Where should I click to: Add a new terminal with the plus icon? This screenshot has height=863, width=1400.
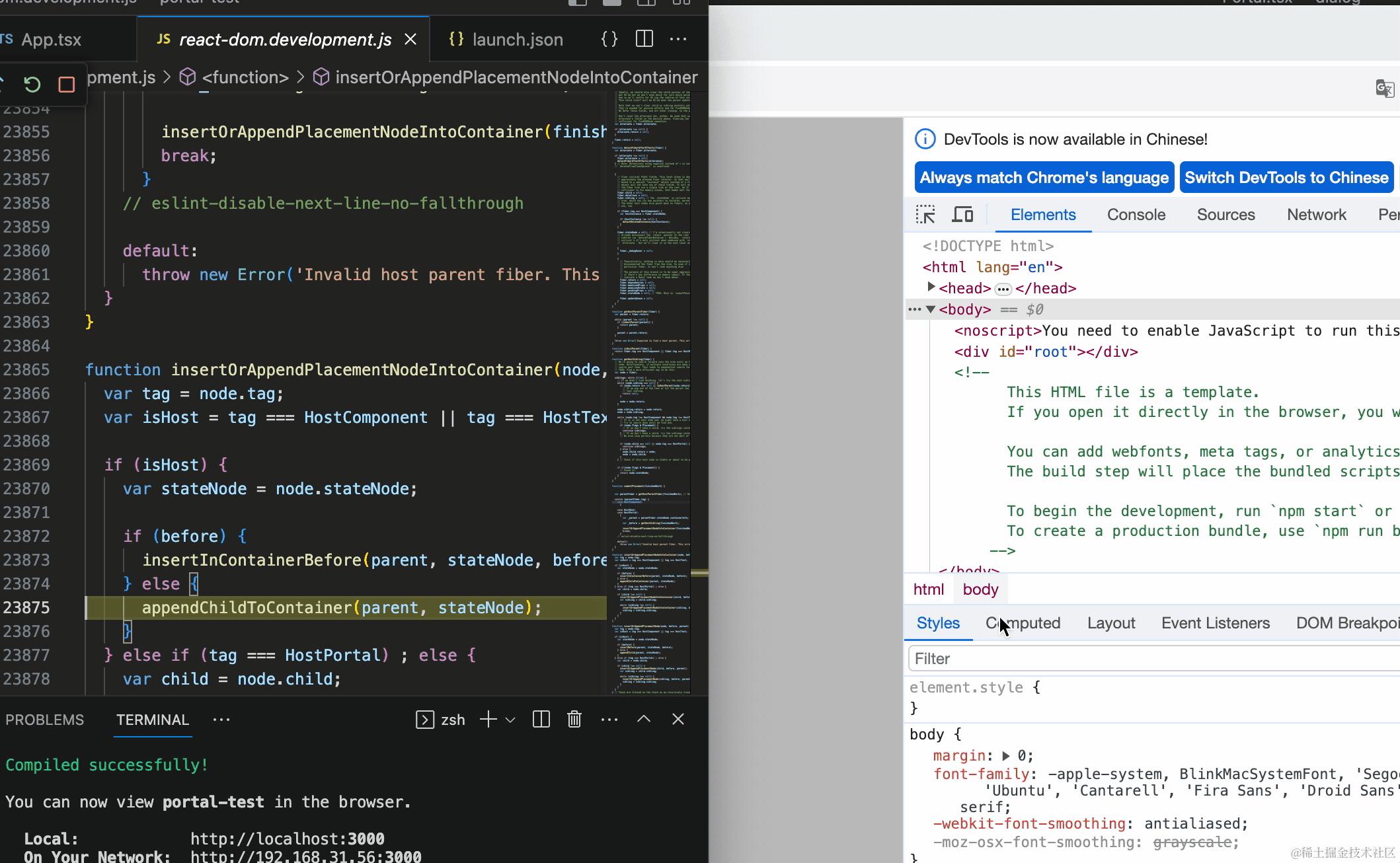pos(488,720)
